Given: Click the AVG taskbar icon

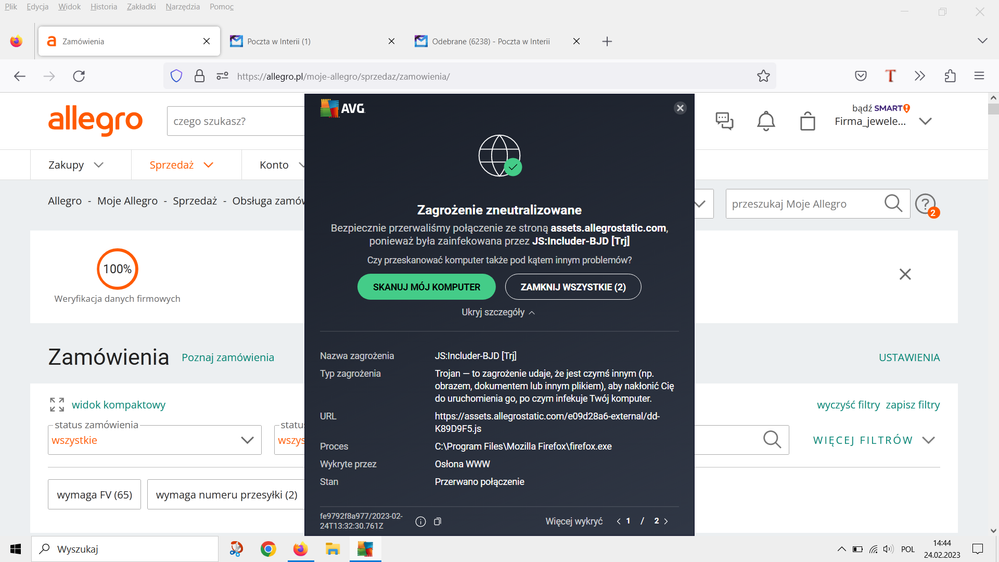Looking at the screenshot, I should point(365,549).
